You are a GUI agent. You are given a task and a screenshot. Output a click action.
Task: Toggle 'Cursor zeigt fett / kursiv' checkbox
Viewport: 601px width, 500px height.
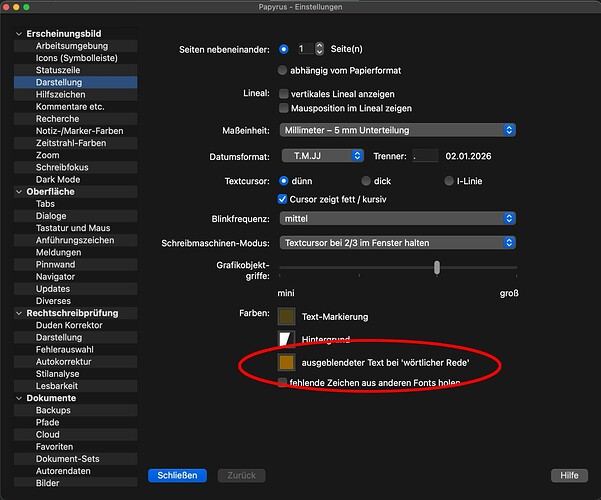tap(284, 199)
